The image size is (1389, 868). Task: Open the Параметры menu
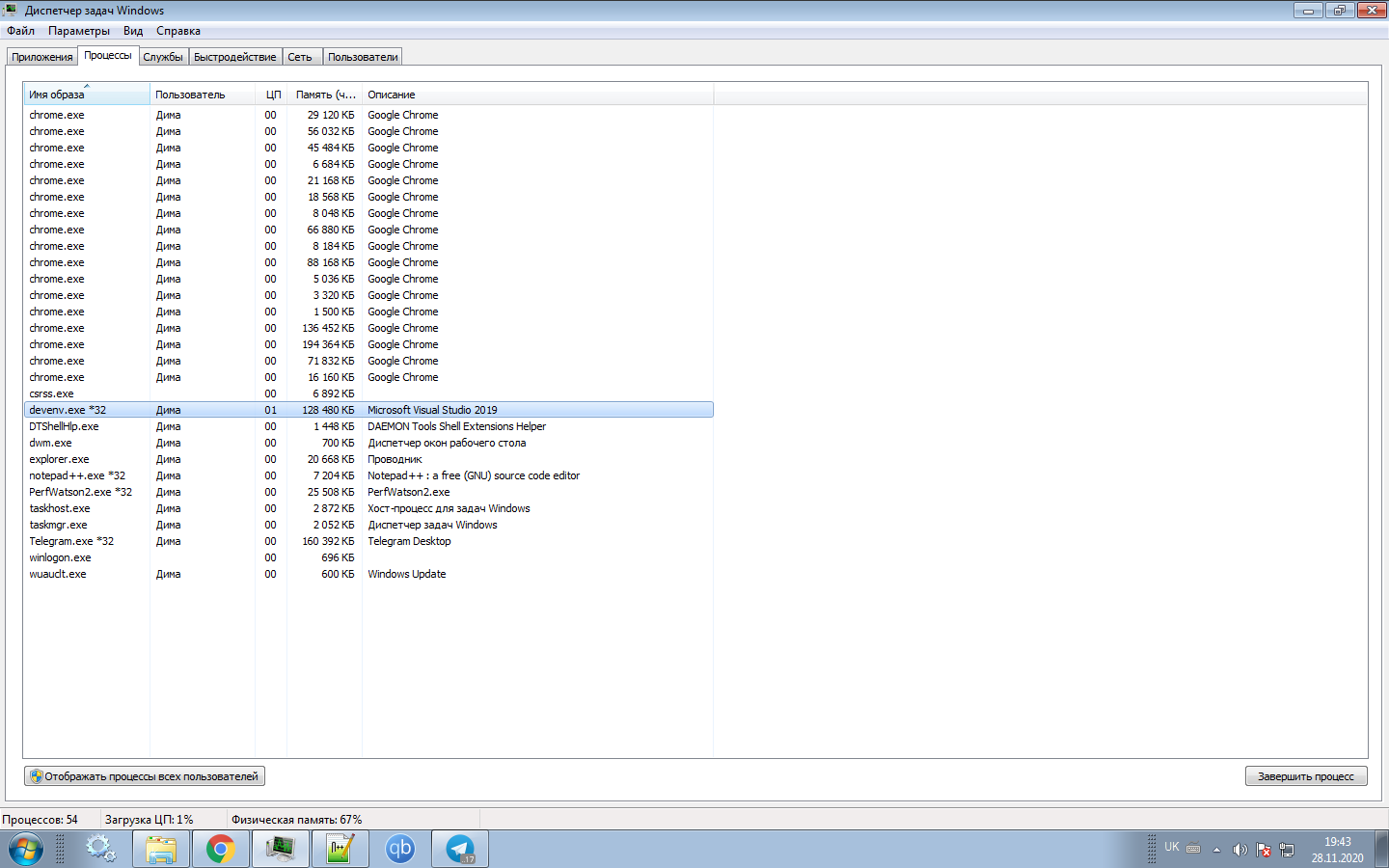pos(79,31)
